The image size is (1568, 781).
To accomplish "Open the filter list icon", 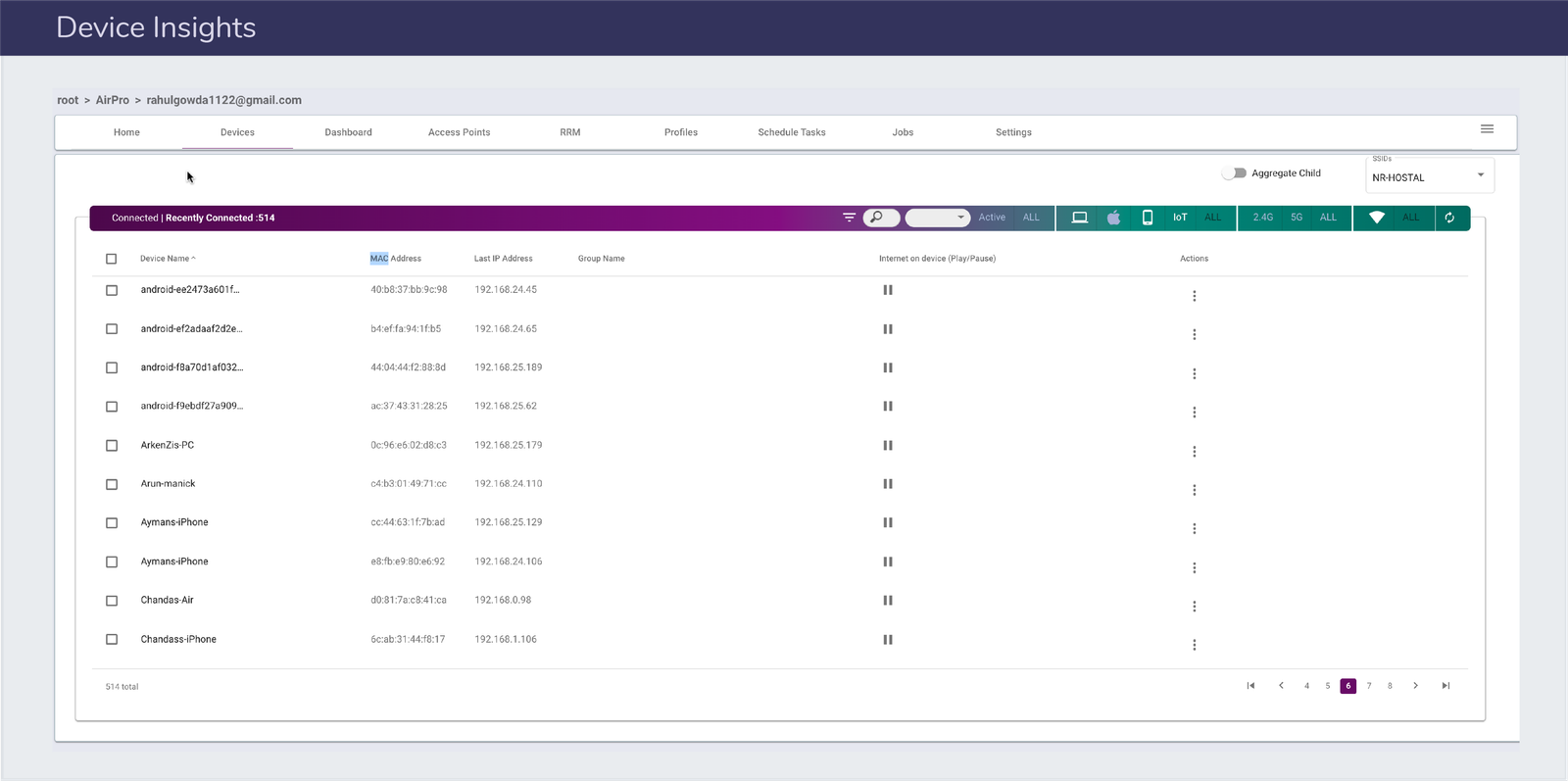I will click(x=849, y=218).
